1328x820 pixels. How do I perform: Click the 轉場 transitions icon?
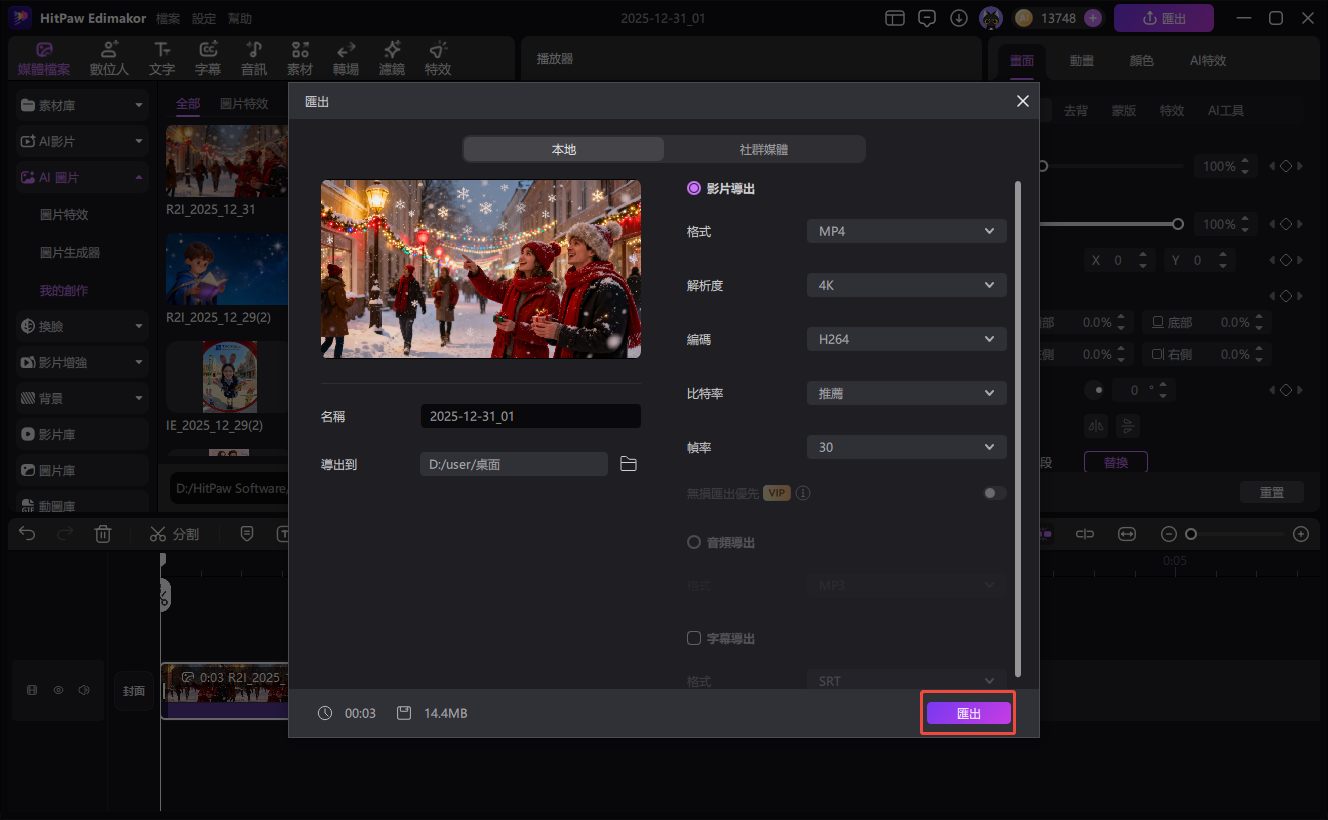point(346,59)
